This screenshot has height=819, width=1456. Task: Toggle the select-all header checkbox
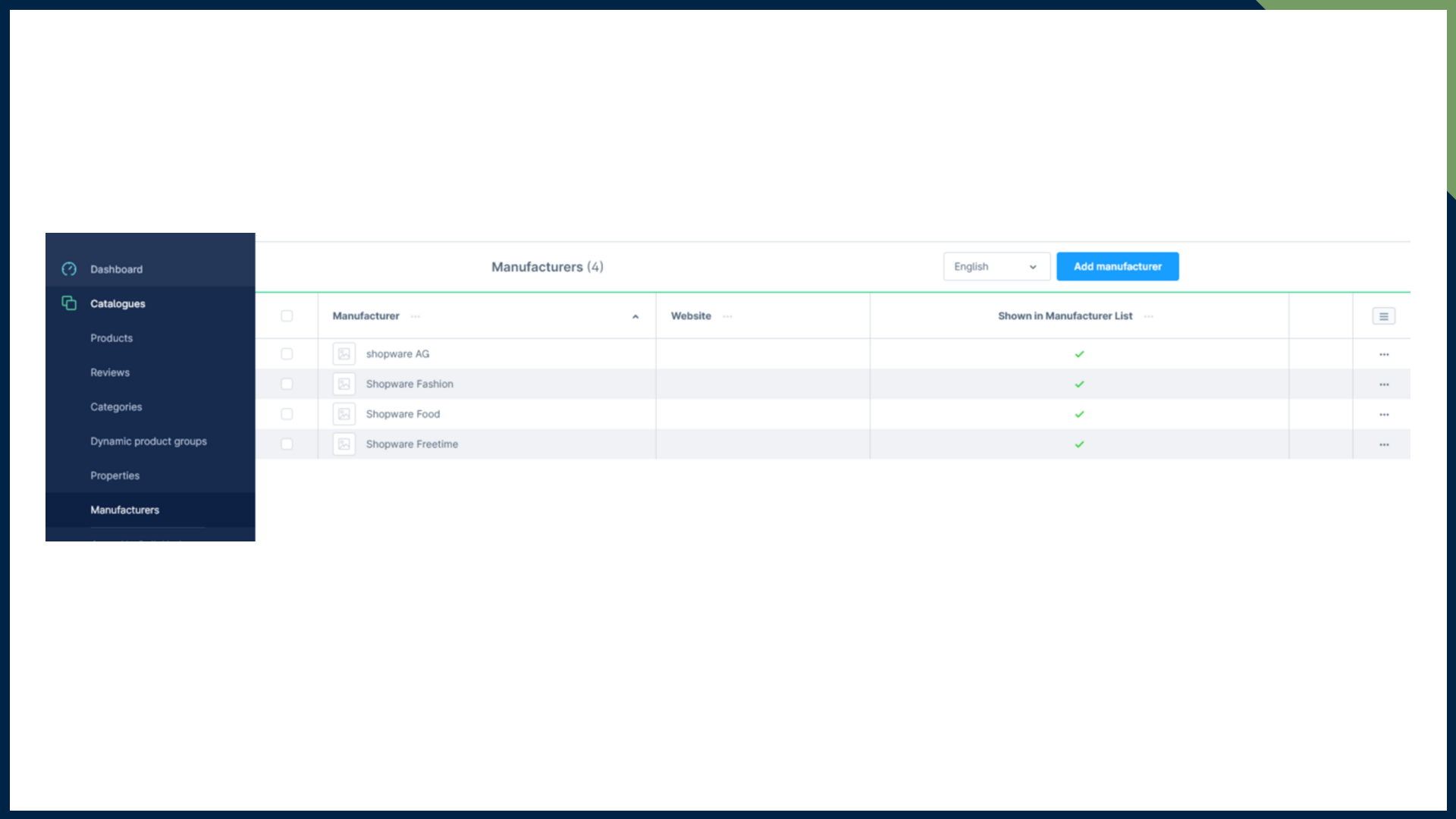tap(287, 316)
